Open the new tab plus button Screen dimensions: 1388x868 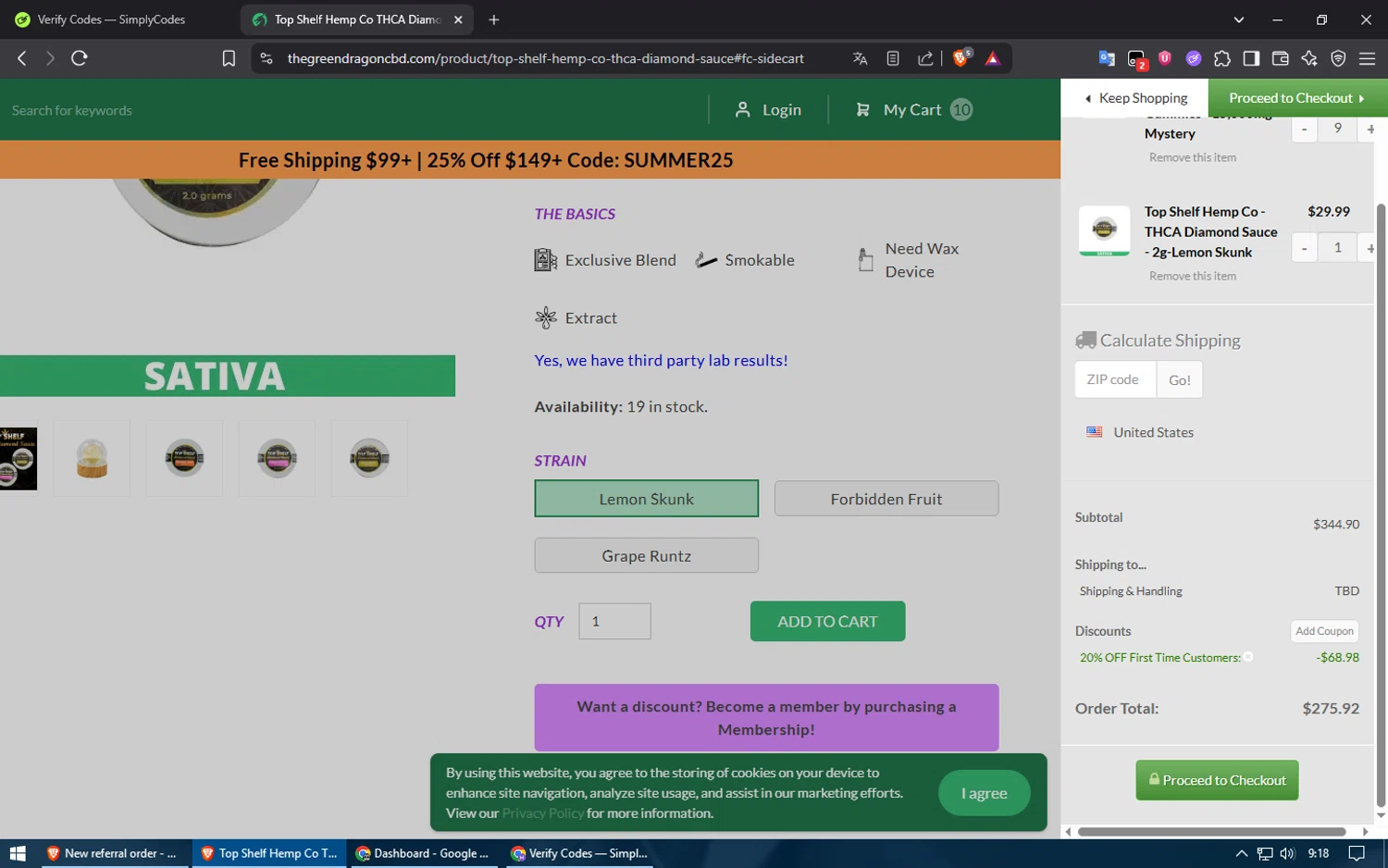(494, 19)
